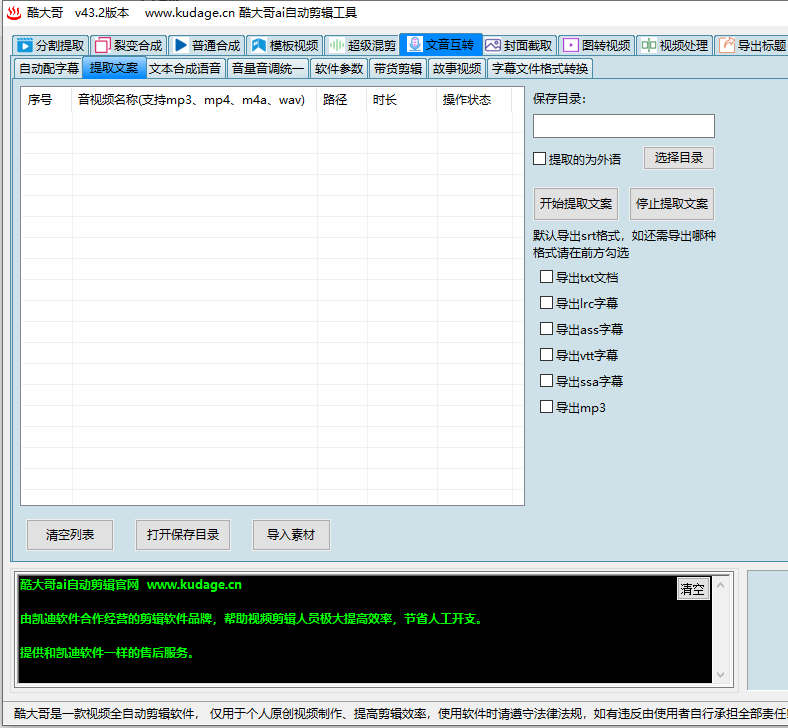Image resolution: width=788 pixels, height=728 pixels.
Task: Click the 清空 button in log console
Action: [x=693, y=589]
